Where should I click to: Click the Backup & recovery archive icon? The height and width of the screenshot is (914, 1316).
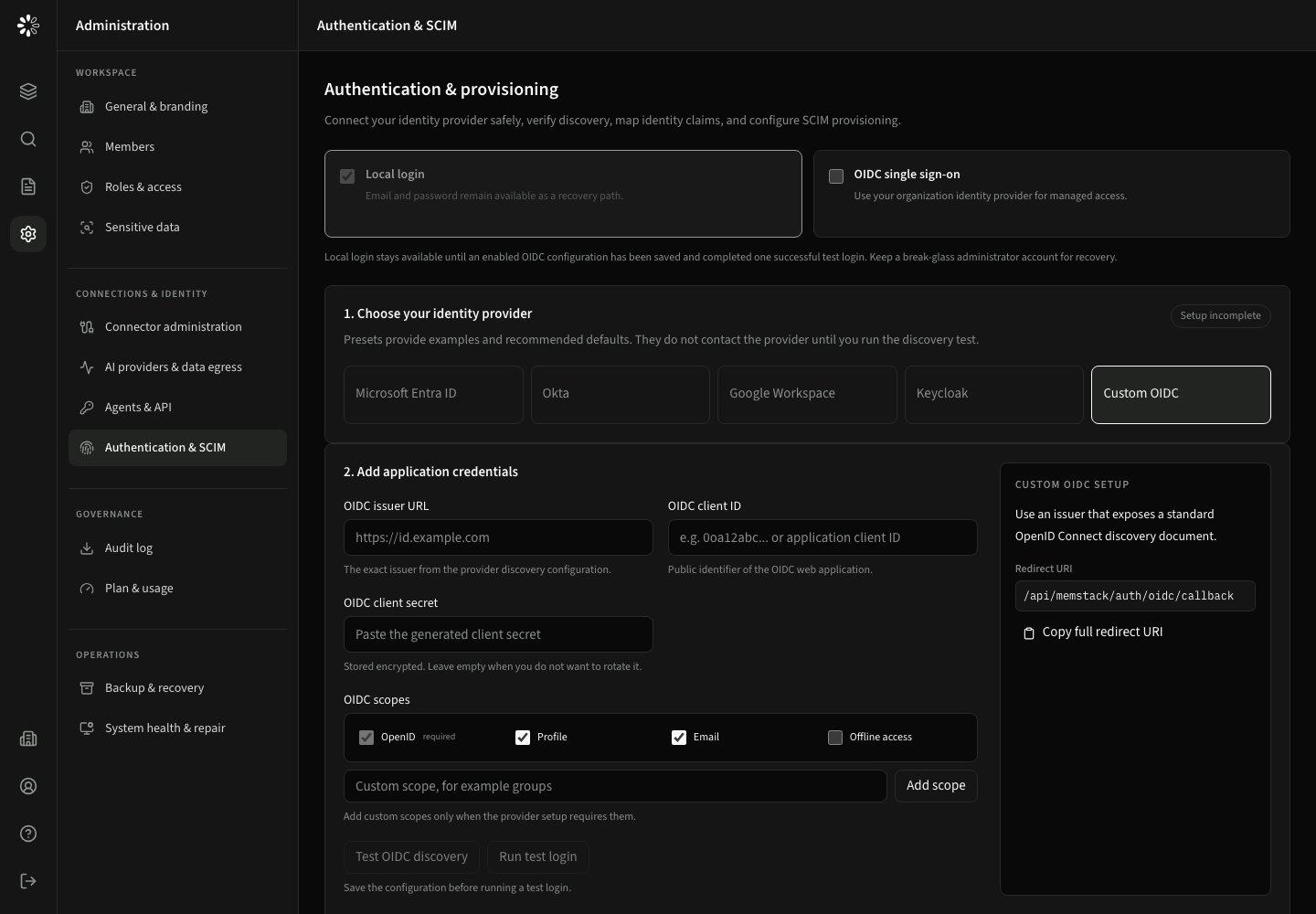click(87, 688)
